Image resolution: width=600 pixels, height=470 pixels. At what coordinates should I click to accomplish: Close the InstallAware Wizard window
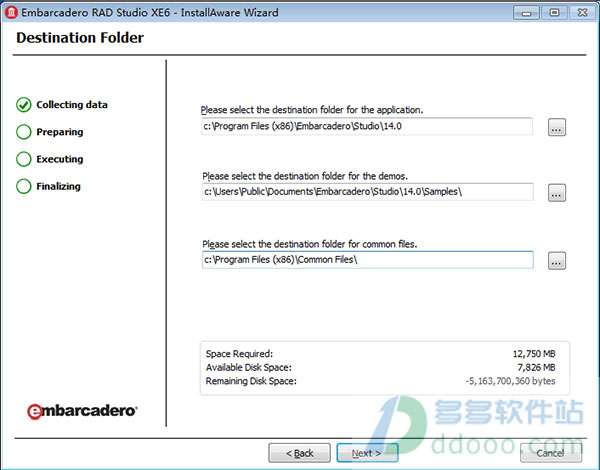point(582,13)
